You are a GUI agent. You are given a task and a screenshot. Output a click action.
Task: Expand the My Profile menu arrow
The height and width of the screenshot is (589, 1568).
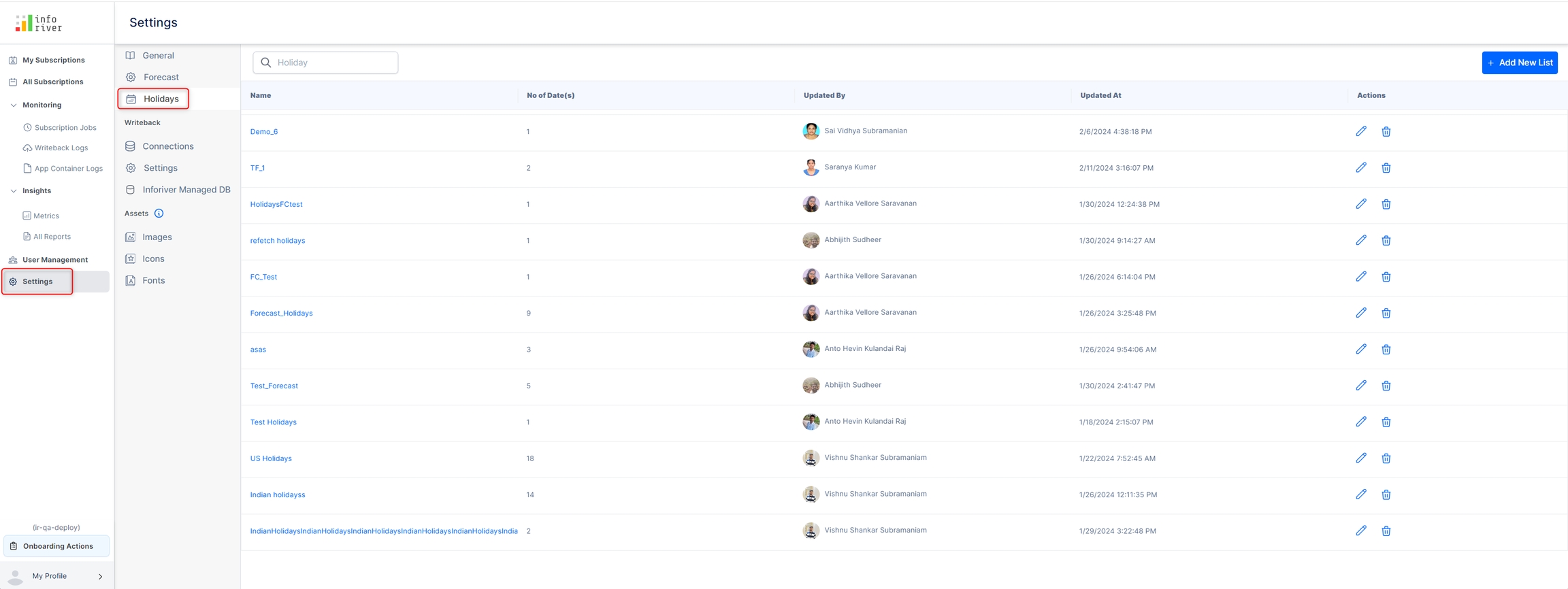pyautogui.click(x=101, y=577)
